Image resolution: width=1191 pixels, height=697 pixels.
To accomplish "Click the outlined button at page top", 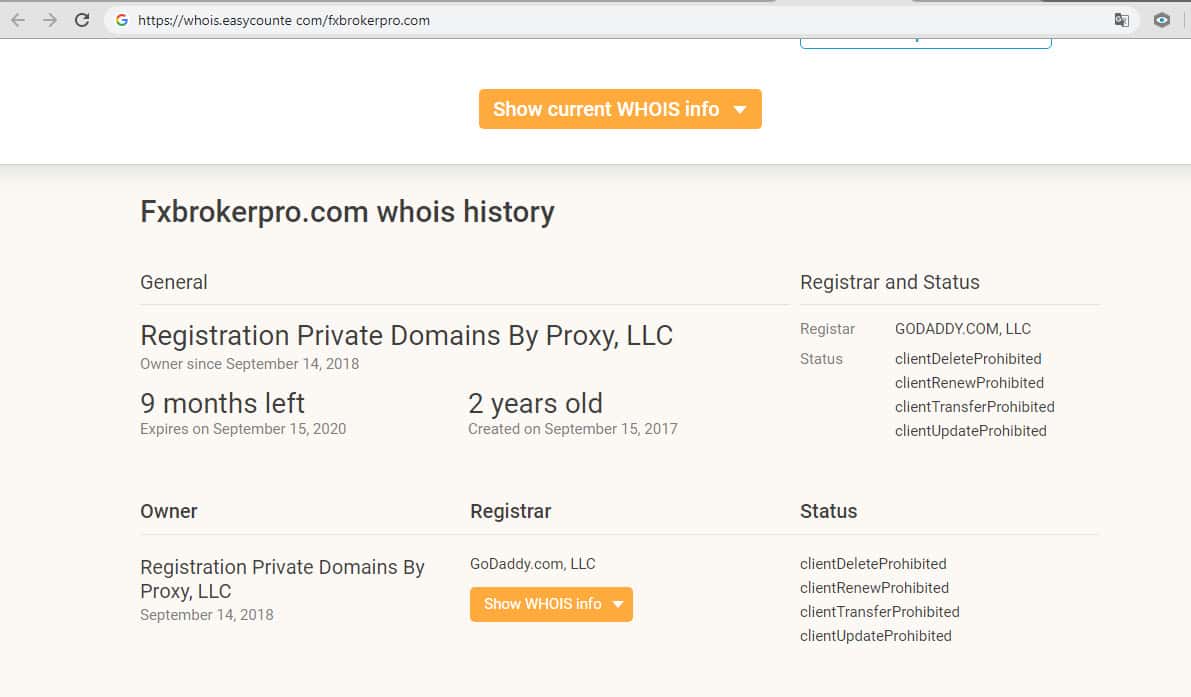I will (x=925, y=41).
